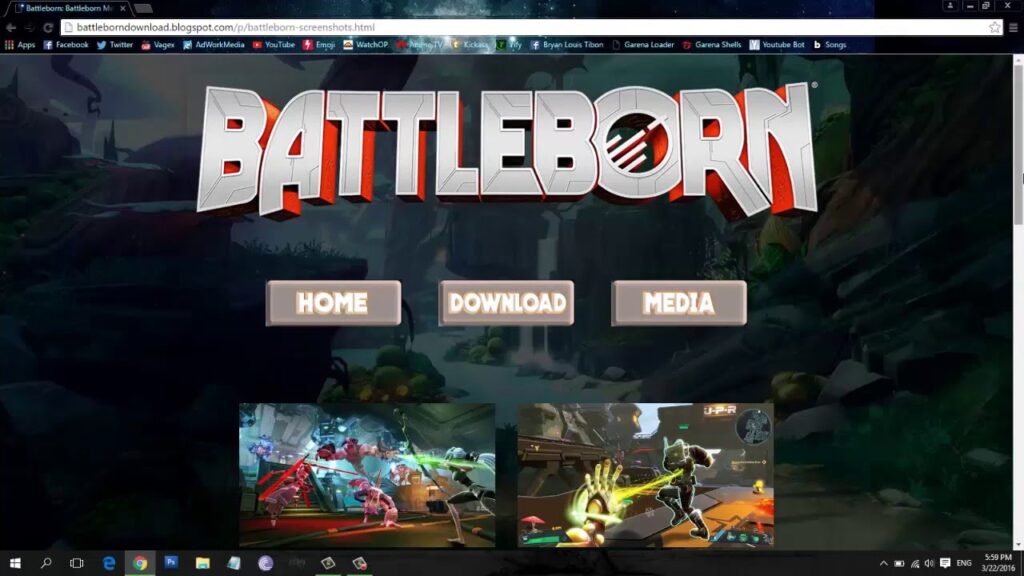Viewport: 1024px width, 576px height.
Task: Reload the current page
Action: pyautogui.click(x=48, y=27)
